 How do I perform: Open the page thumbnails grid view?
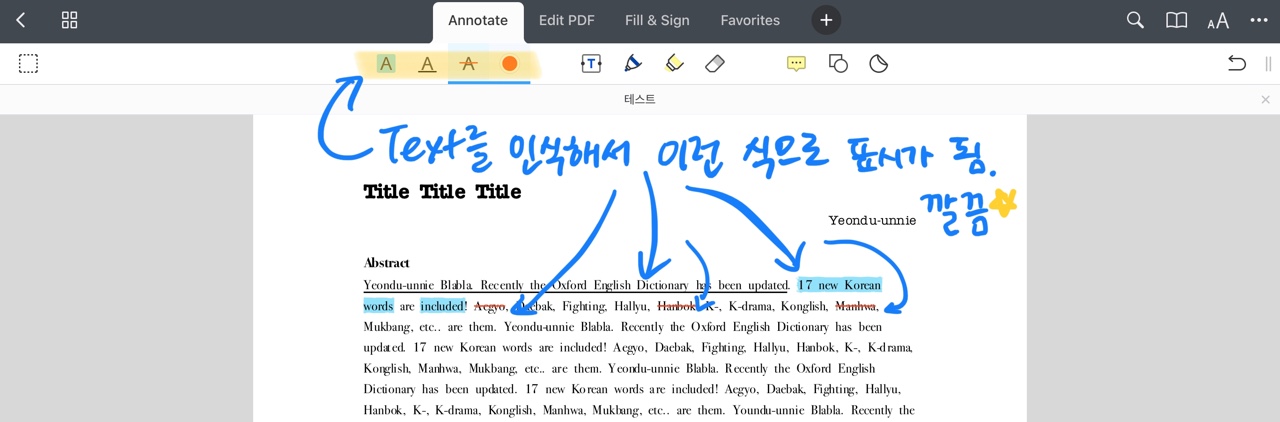point(70,20)
